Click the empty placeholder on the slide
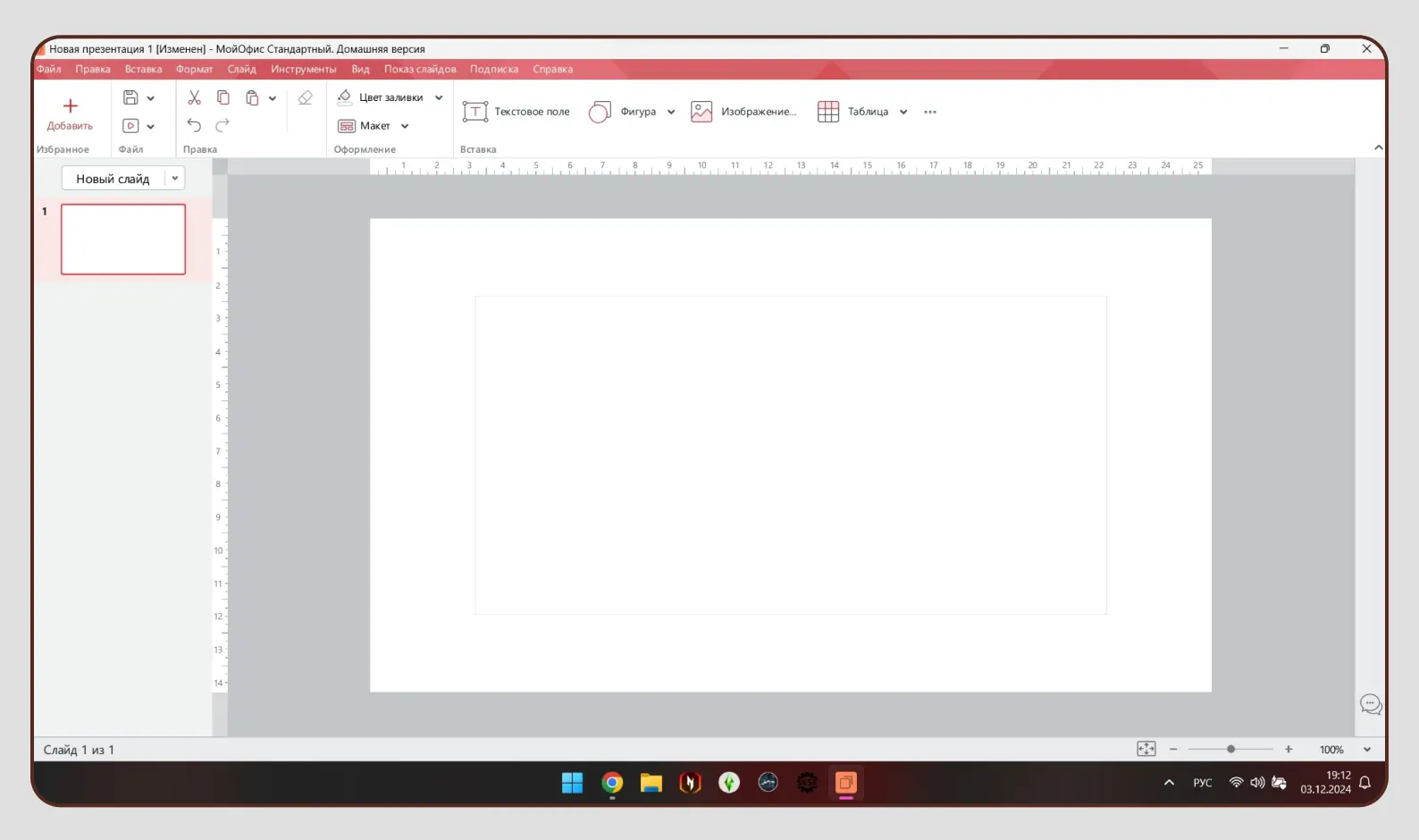This screenshot has width=1419, height=840. (x=791, y=456)
